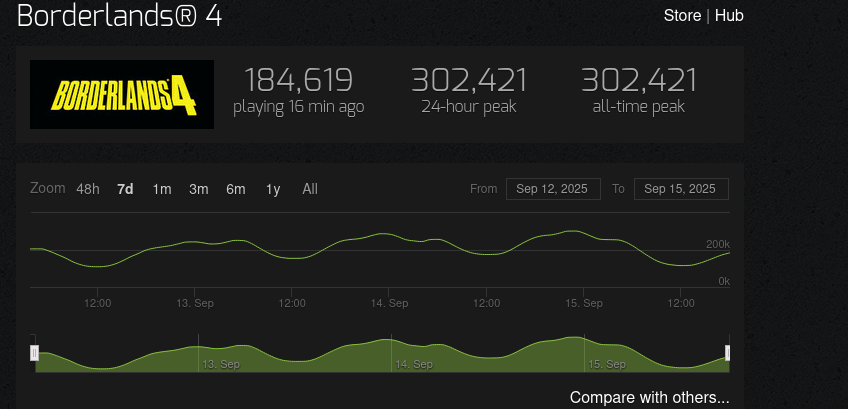
Task: Set chart zoom to 1y
Action: tap(273, 189)
